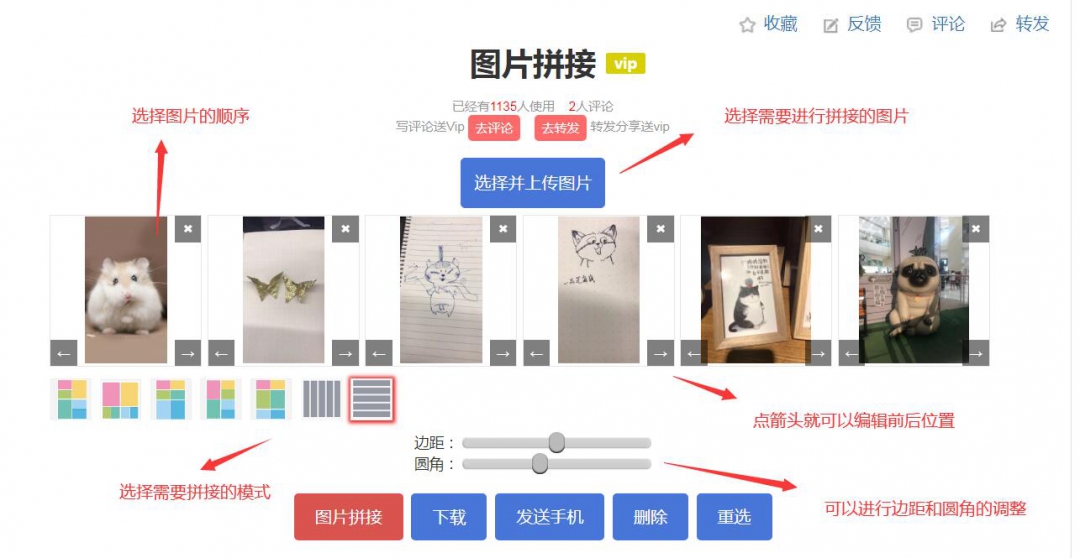The image size is (1080, 558).
Task: Shift the framed cat photo right
Action: [x=818, y=353]
